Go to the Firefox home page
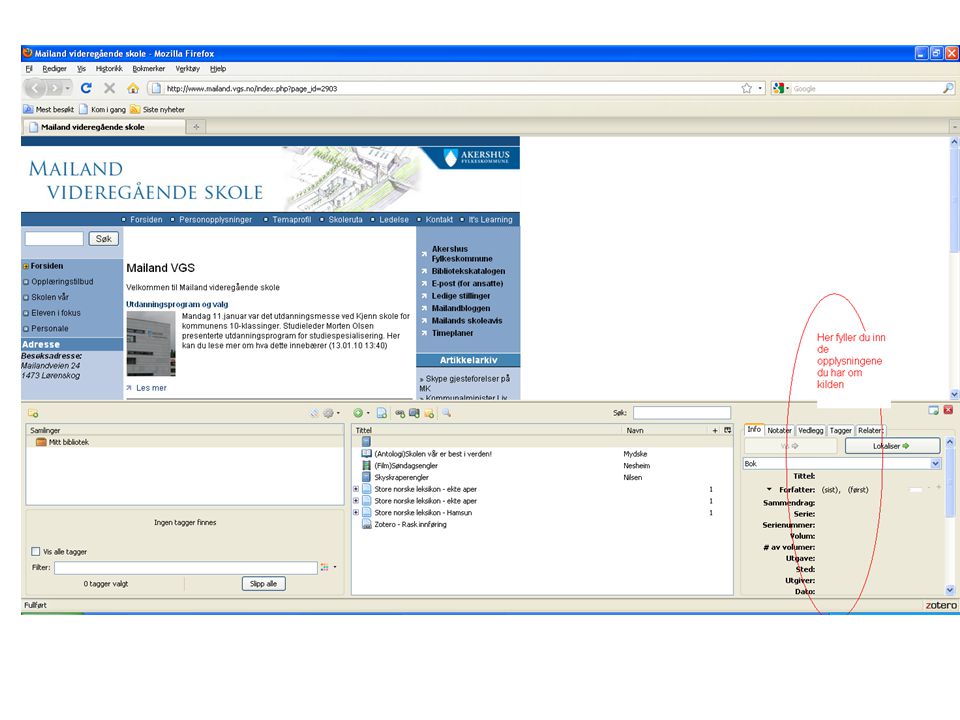 (x=133, y=88)
